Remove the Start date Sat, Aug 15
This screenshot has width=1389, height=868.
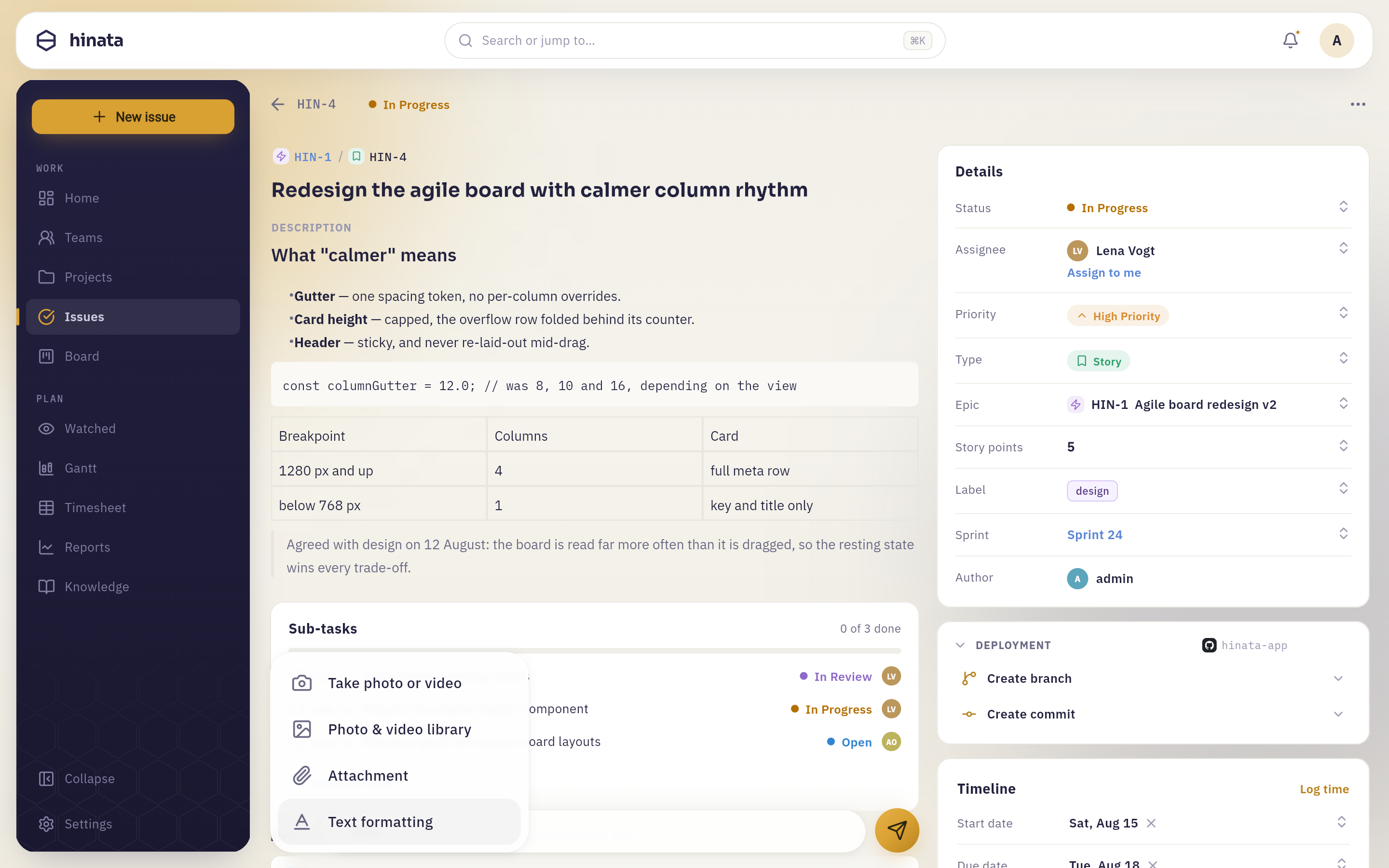coord(1151,823)
